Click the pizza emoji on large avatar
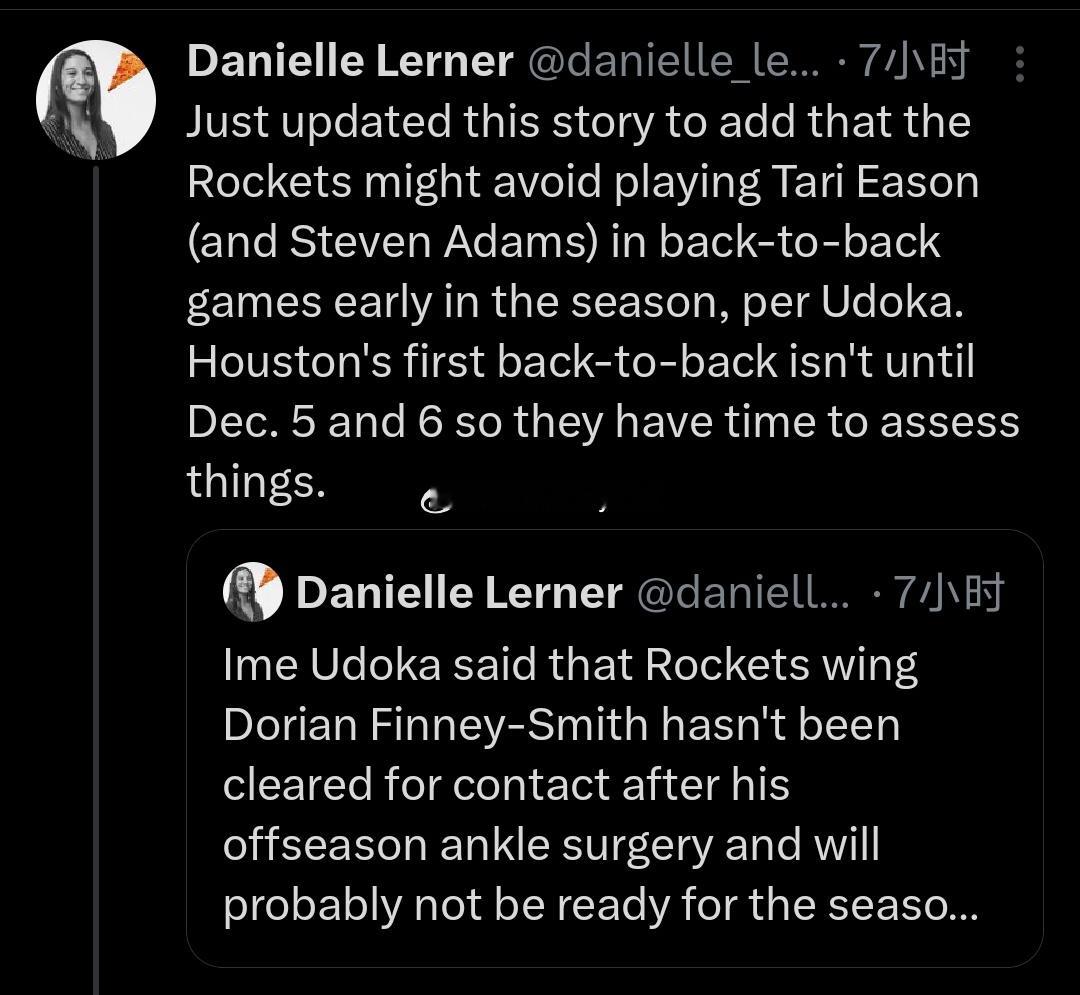 pos(127,71)
